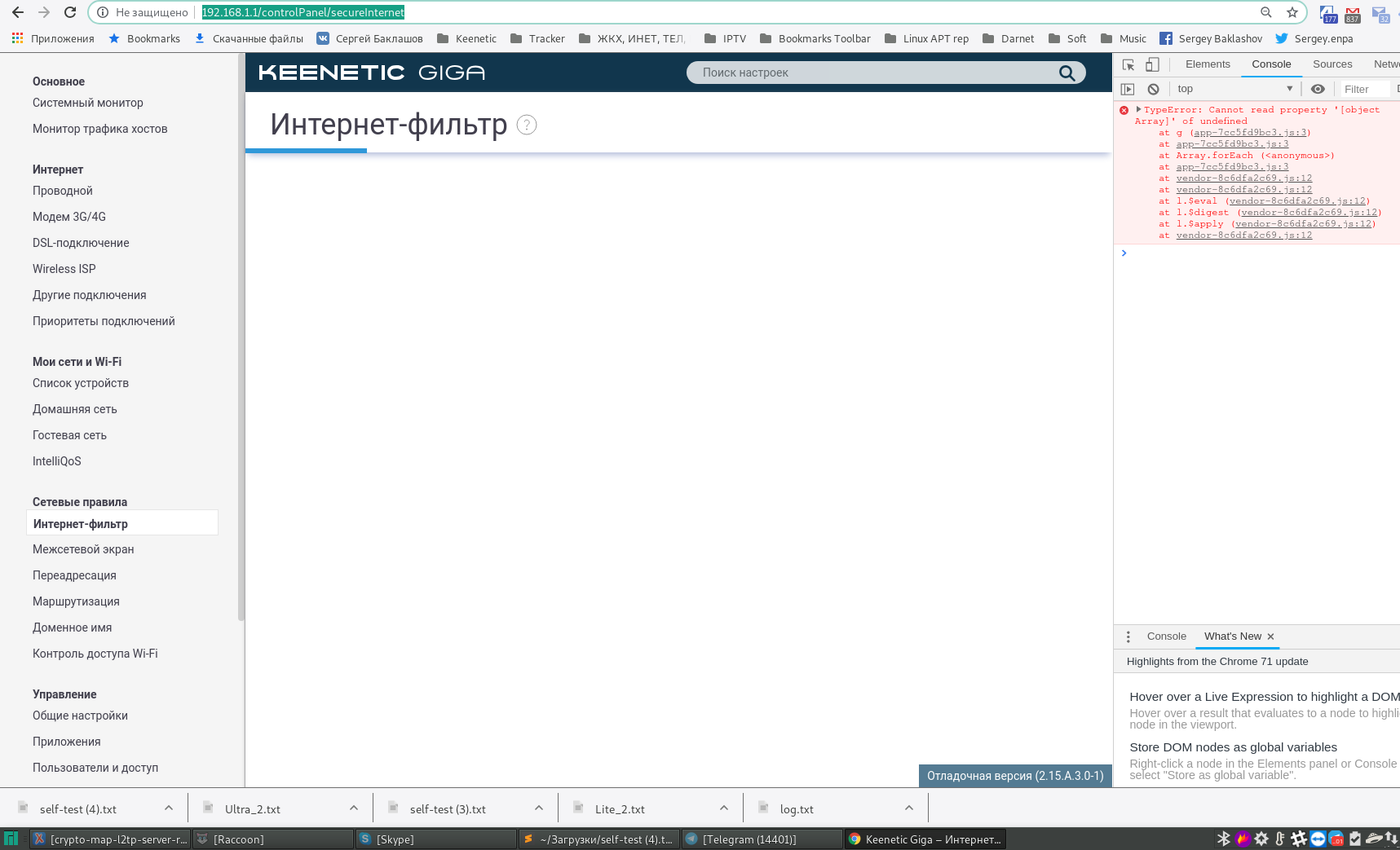Toggle live expression eye icon
Viewport: 1400px width, 850px height.
tap(1318, 89)
